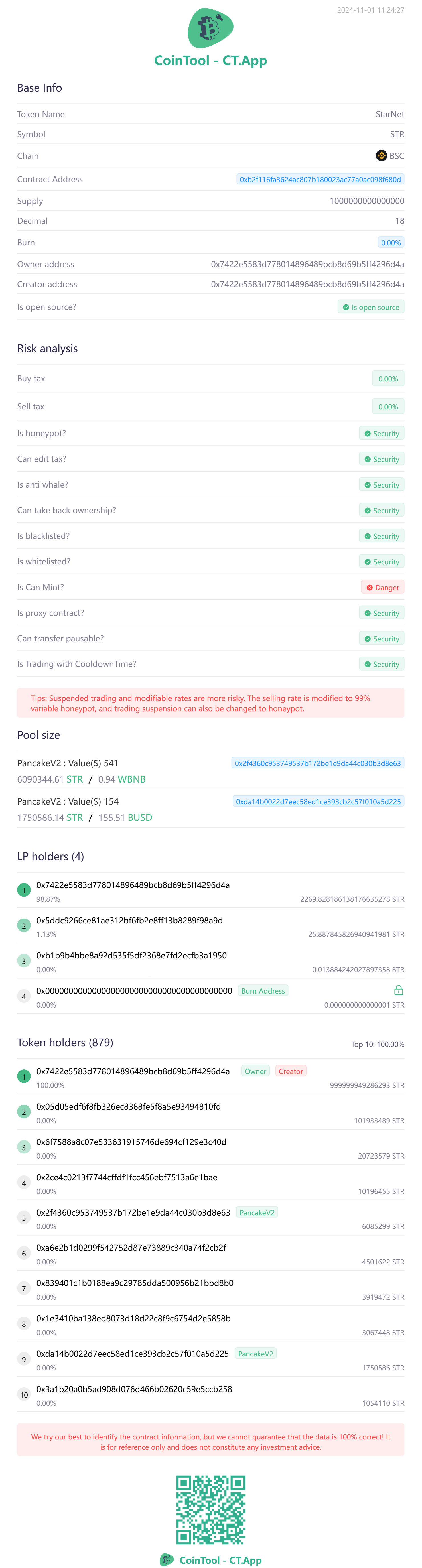Click the Buy tax 0.00% badge
This screenshot has height=1568, width=422.
click(x=387, y=379)
